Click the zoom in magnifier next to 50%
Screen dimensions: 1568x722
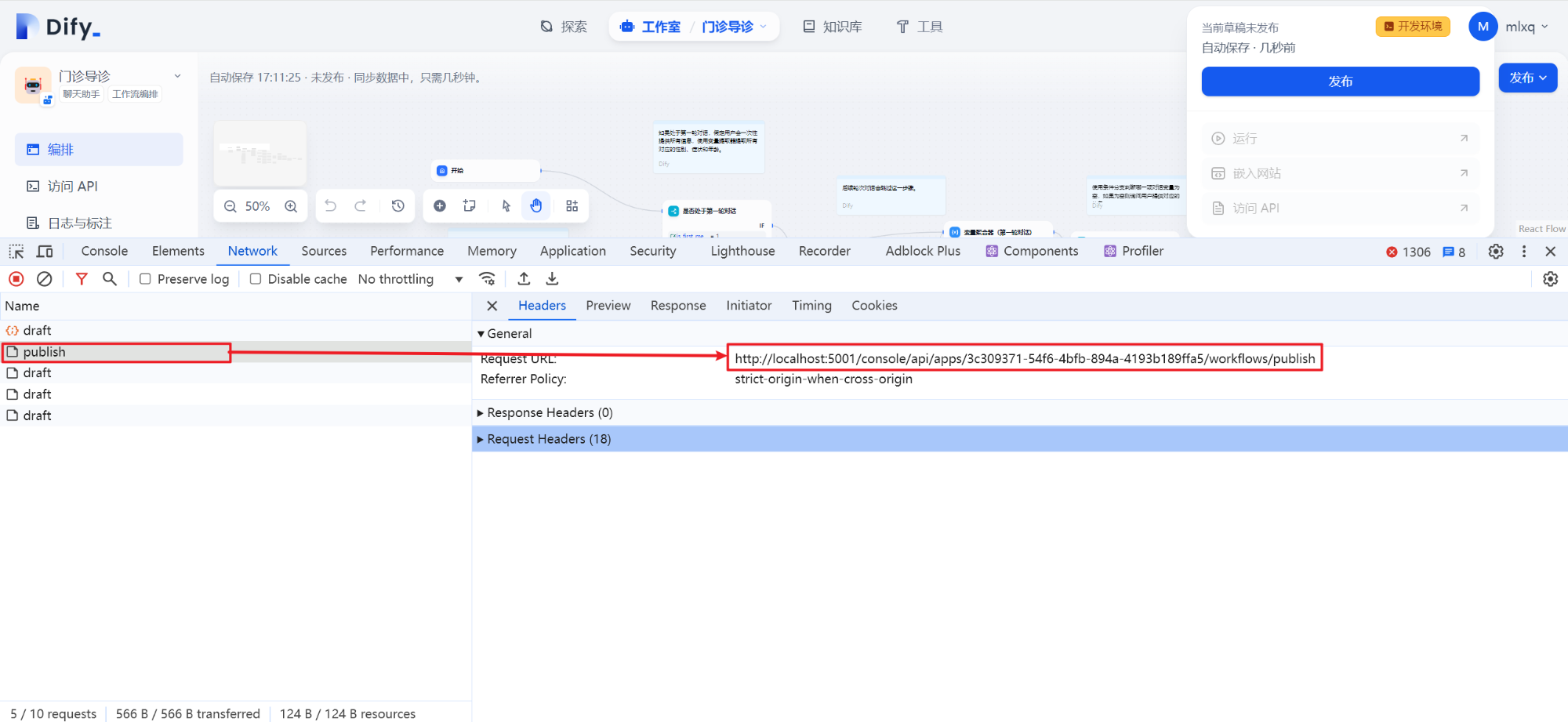tap(291, 205)
